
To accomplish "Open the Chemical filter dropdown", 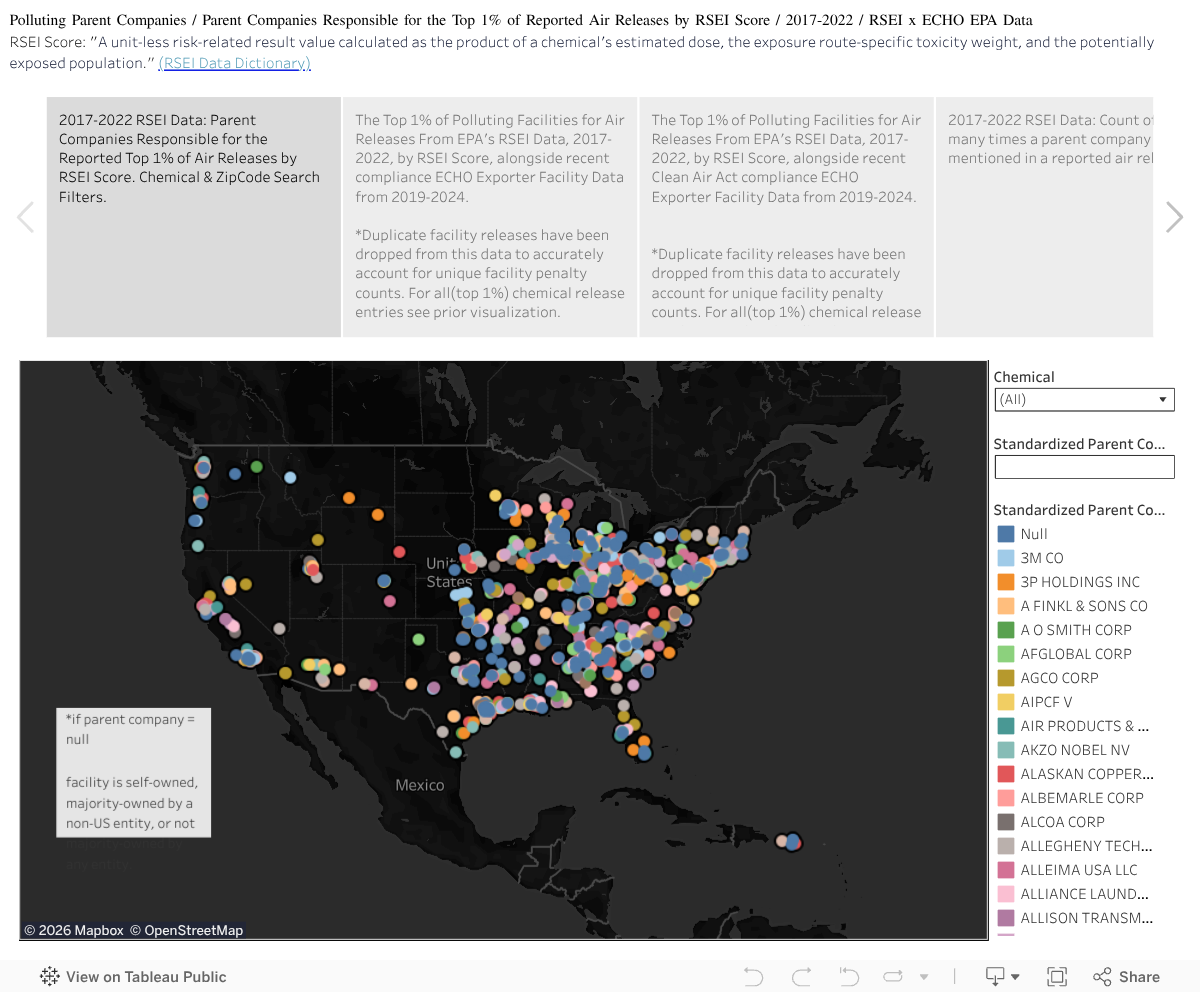I will coord(1084,400).
